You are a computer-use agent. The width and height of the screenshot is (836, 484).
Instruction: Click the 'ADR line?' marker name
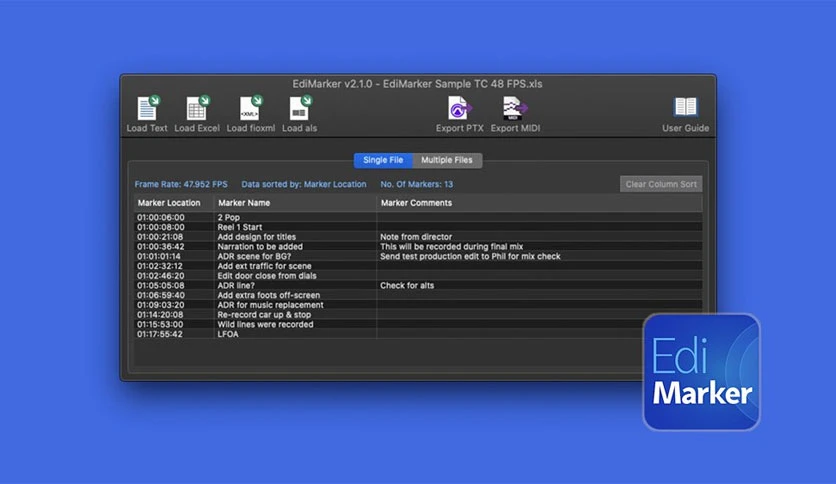[x=236, y=286]
